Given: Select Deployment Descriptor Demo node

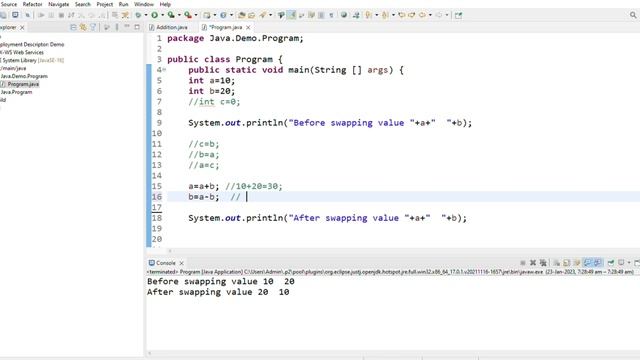Looking at the screenshot, I should tap(32, 44).
